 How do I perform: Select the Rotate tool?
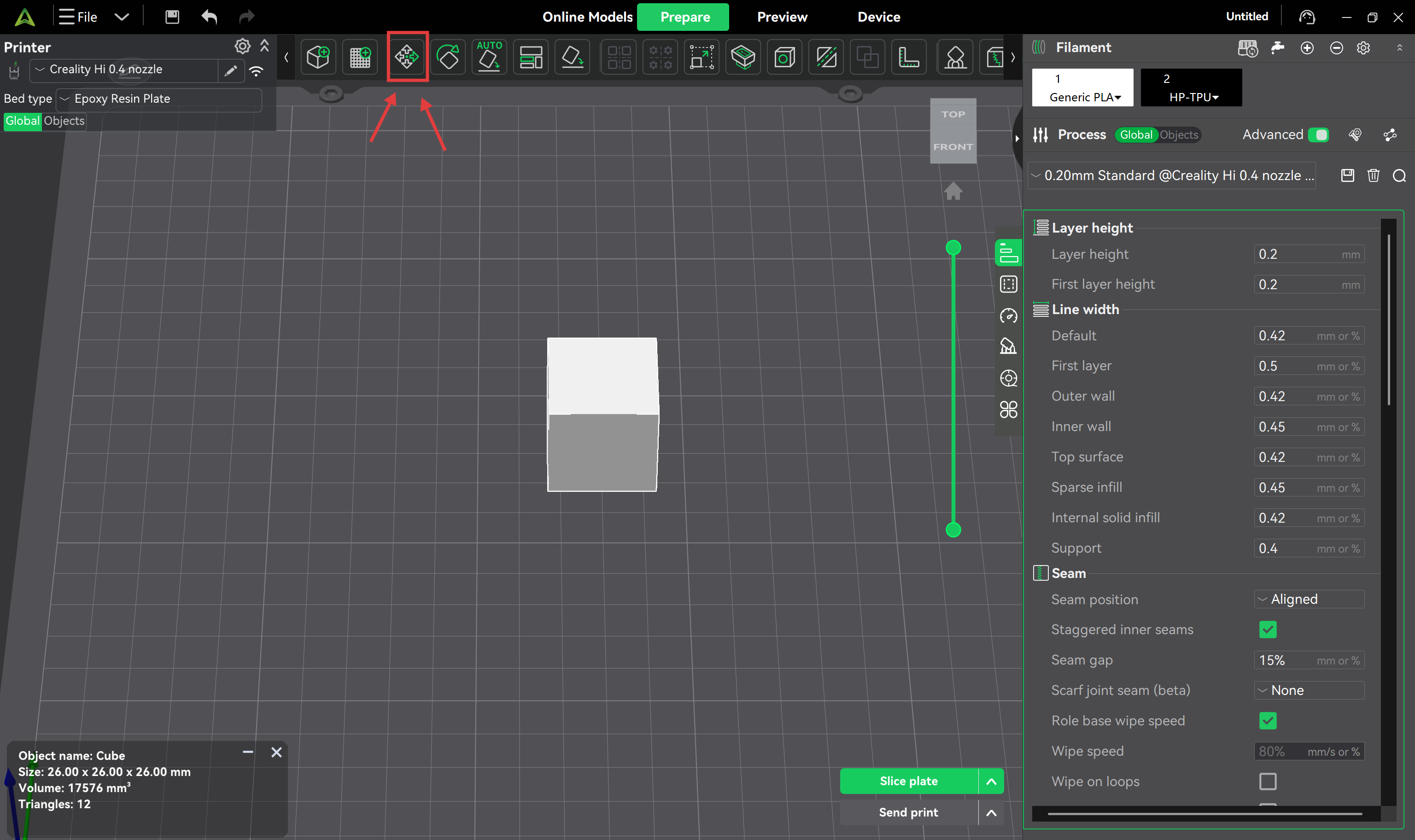[448, 57]
